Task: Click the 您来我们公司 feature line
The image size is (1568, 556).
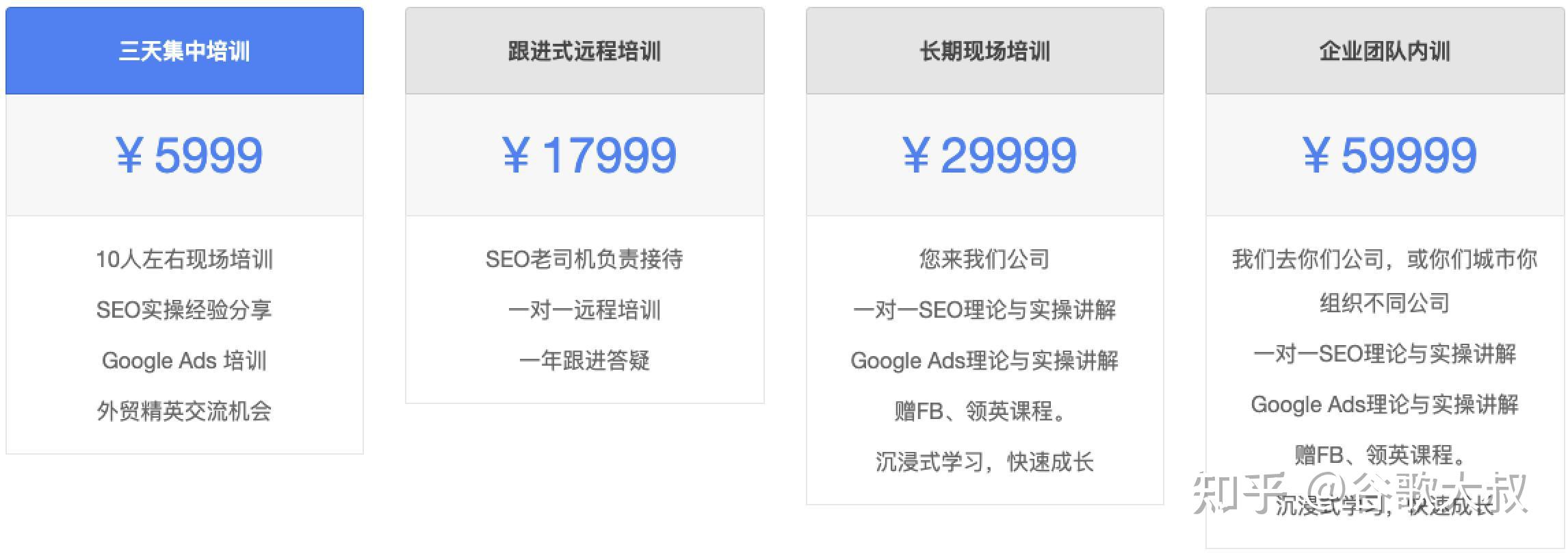Action: [984, 260]
